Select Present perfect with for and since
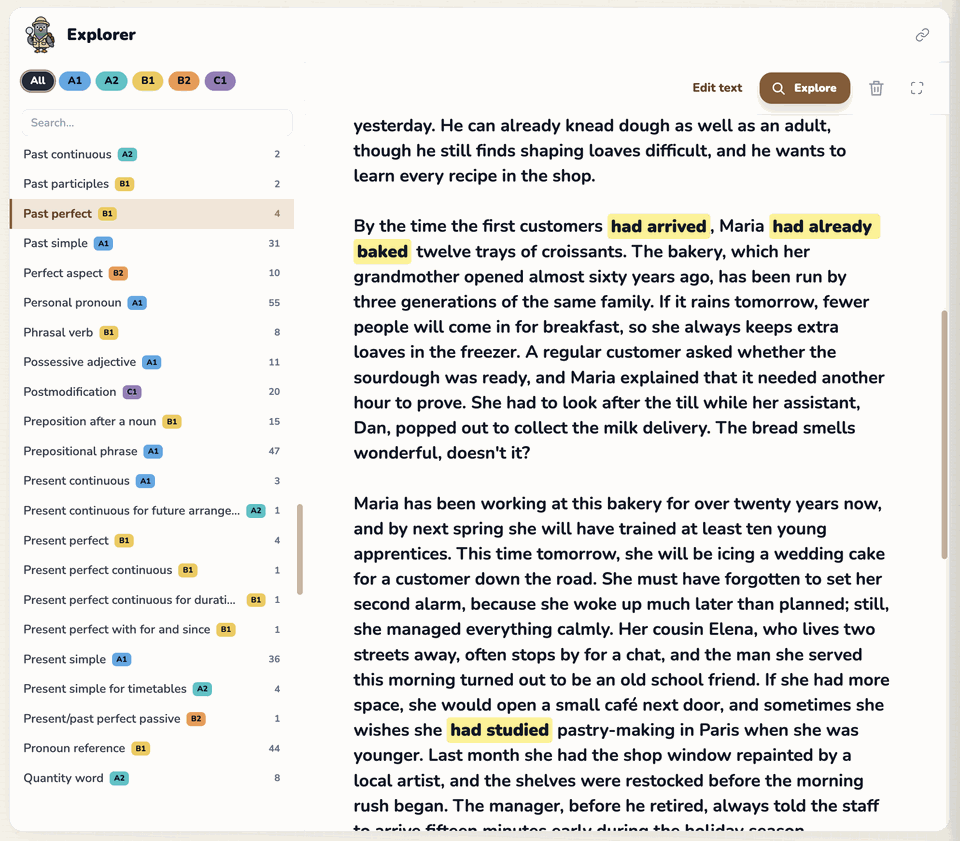 pos(152,629)
